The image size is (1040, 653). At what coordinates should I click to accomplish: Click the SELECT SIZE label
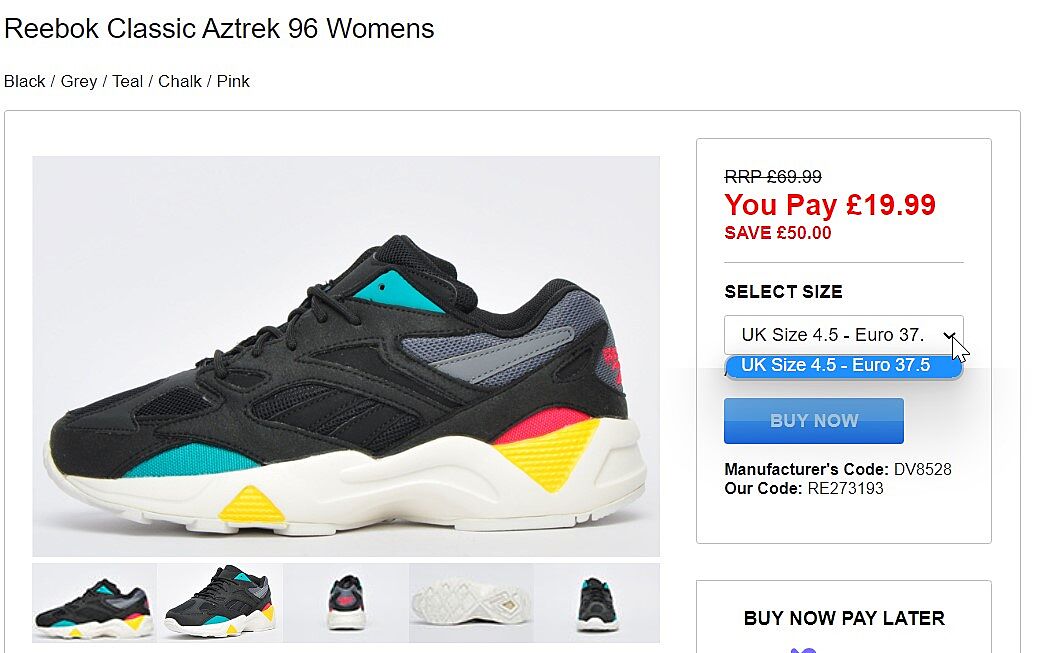783,292
